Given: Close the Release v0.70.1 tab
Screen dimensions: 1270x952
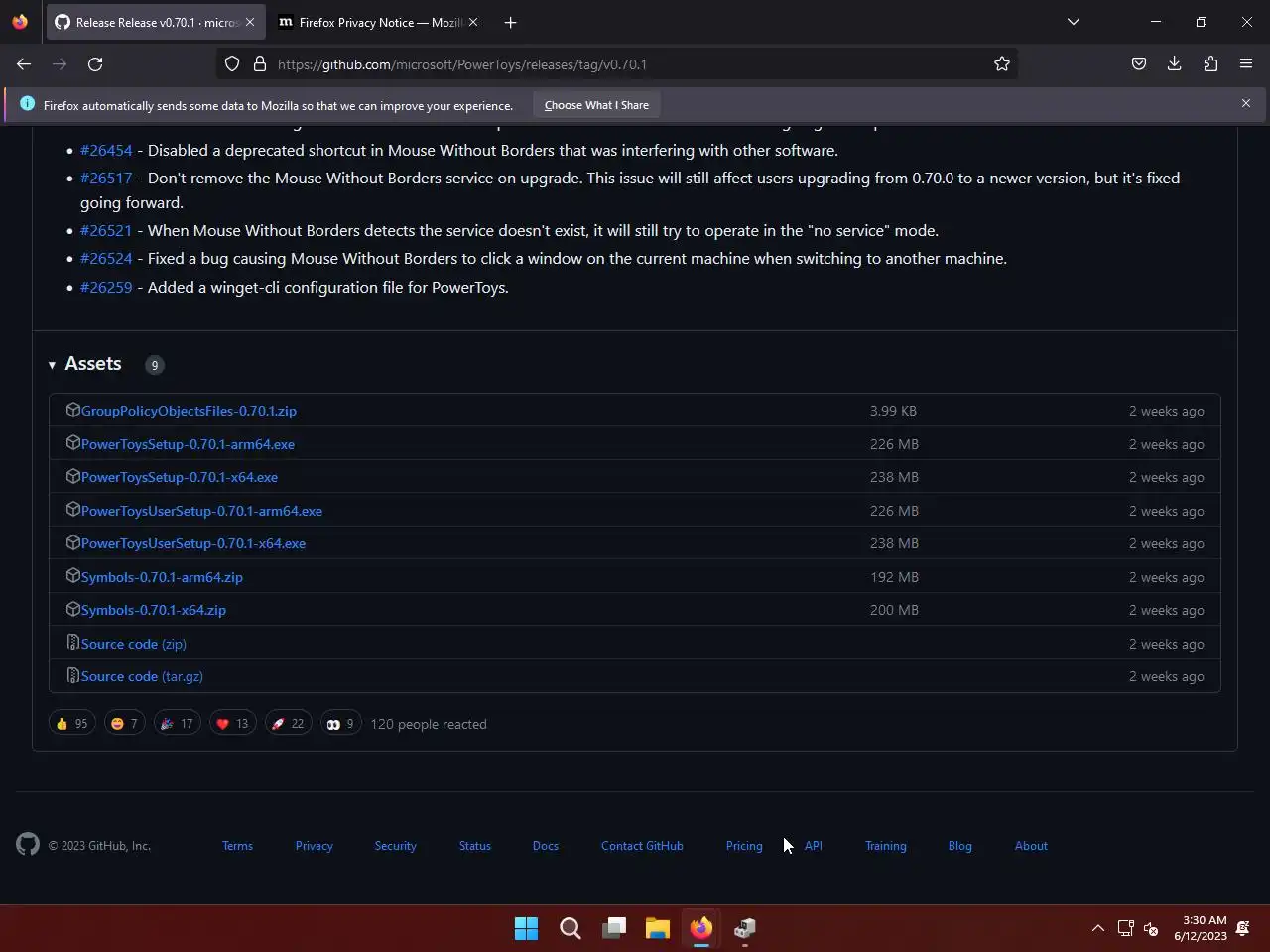Looking at the screenshot, I should (x=250, y=22).
